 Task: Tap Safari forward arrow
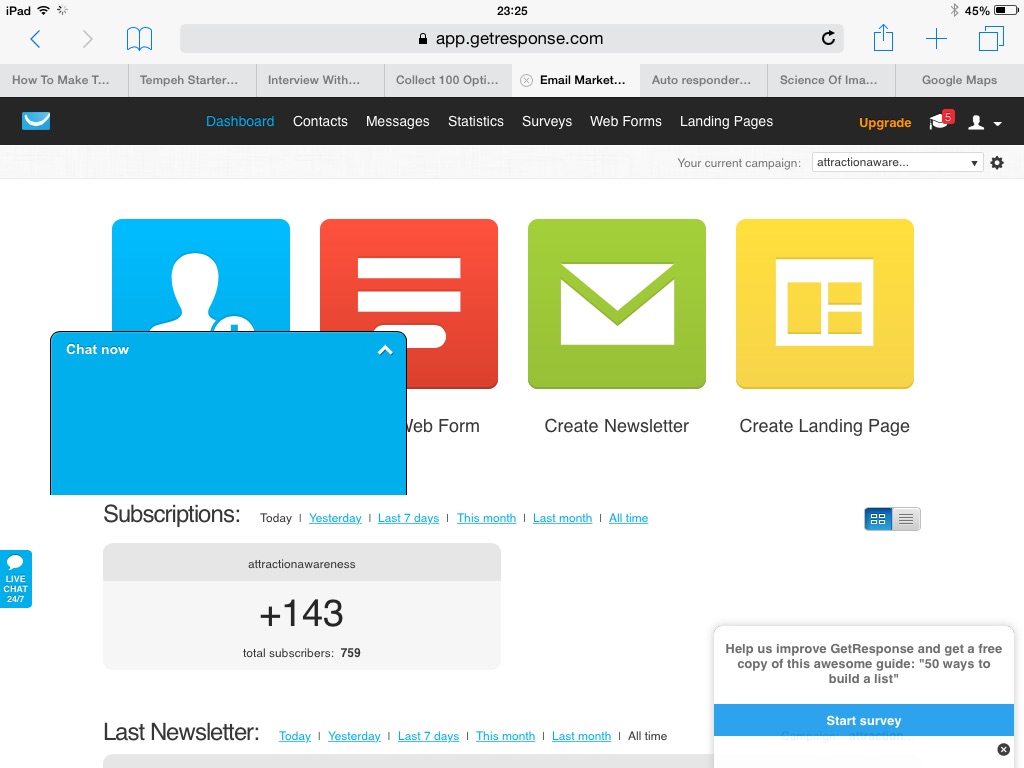coord(87,39)
